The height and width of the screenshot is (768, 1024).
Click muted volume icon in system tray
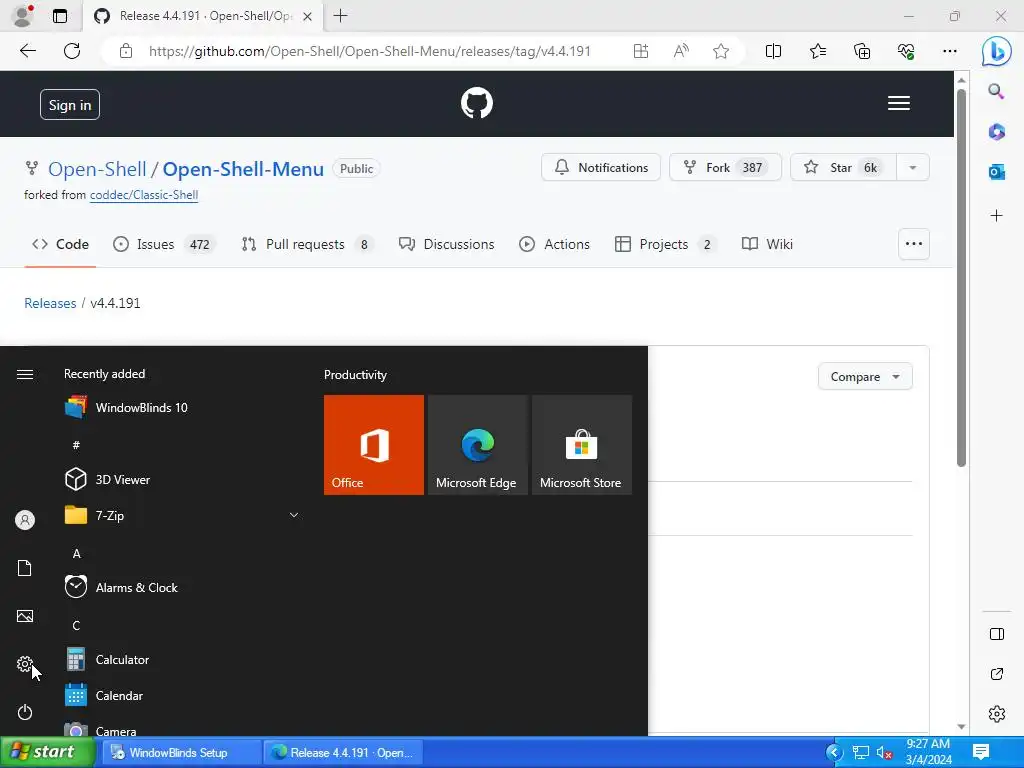pos(884,752)
